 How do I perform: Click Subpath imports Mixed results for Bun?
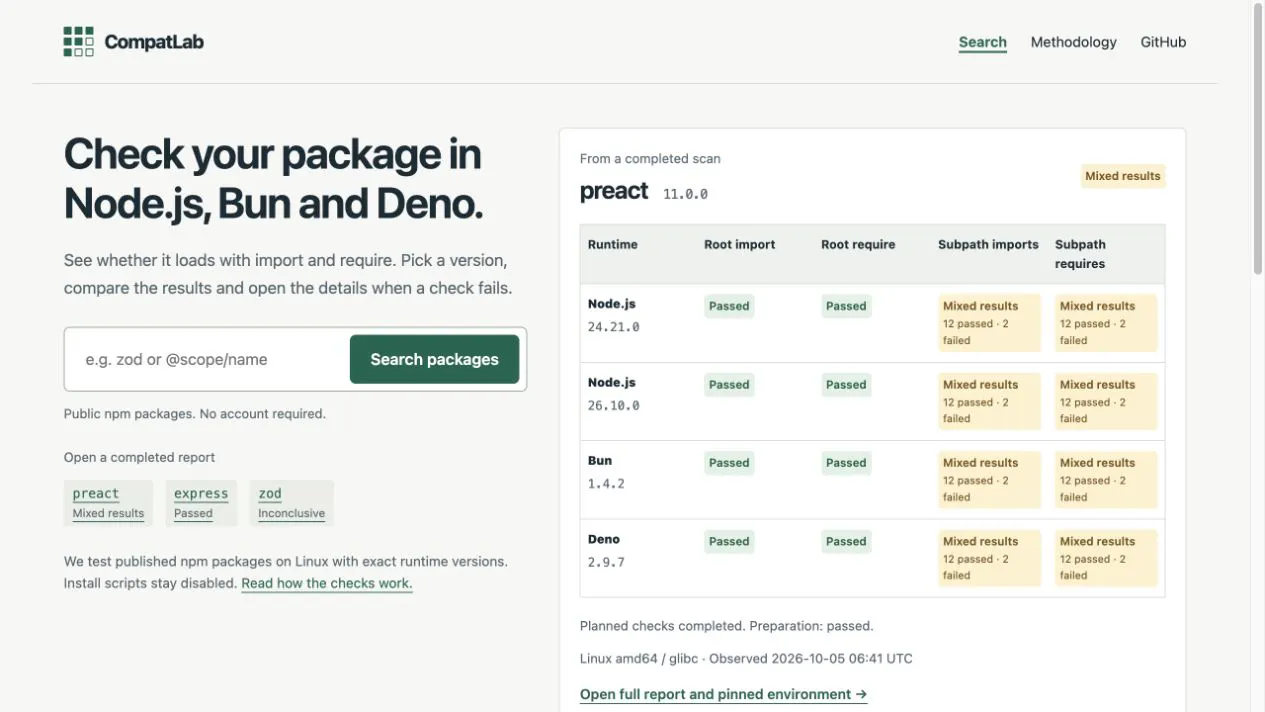pyautogui.click(x=989, y=480)
